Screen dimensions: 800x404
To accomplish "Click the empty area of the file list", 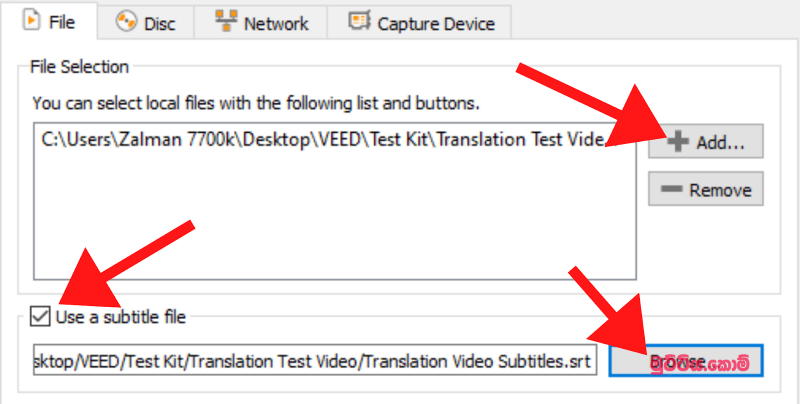I will [x=335, y=214].
